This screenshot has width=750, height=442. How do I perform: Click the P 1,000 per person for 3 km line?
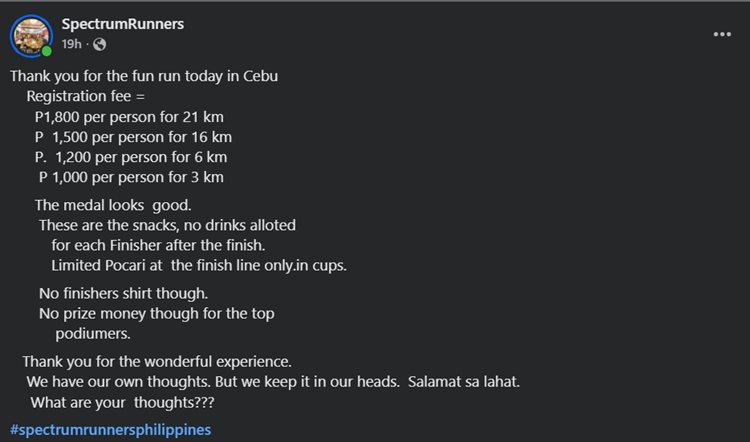130,177
